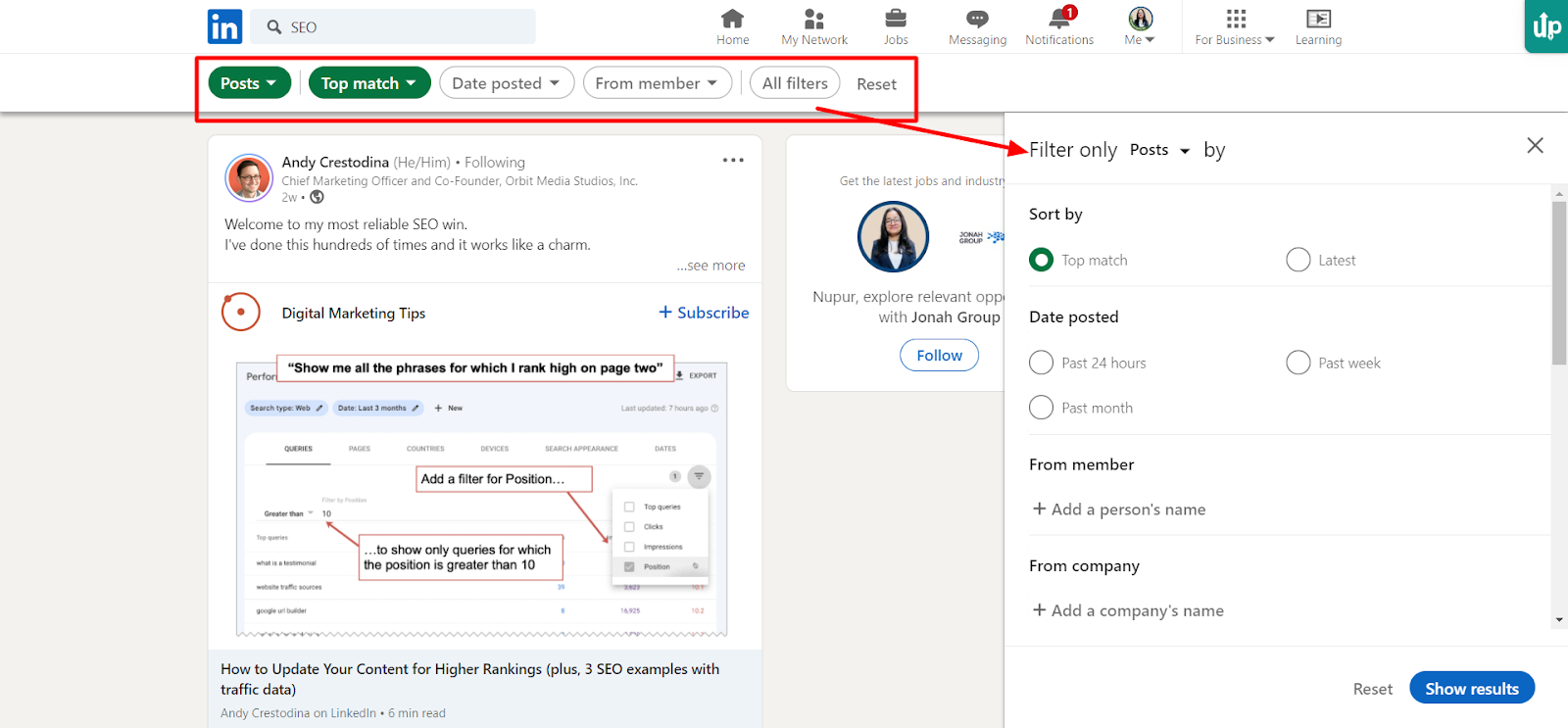Open the Posts filter pill dropdown
1568x728 pixels.
[249, 83]
